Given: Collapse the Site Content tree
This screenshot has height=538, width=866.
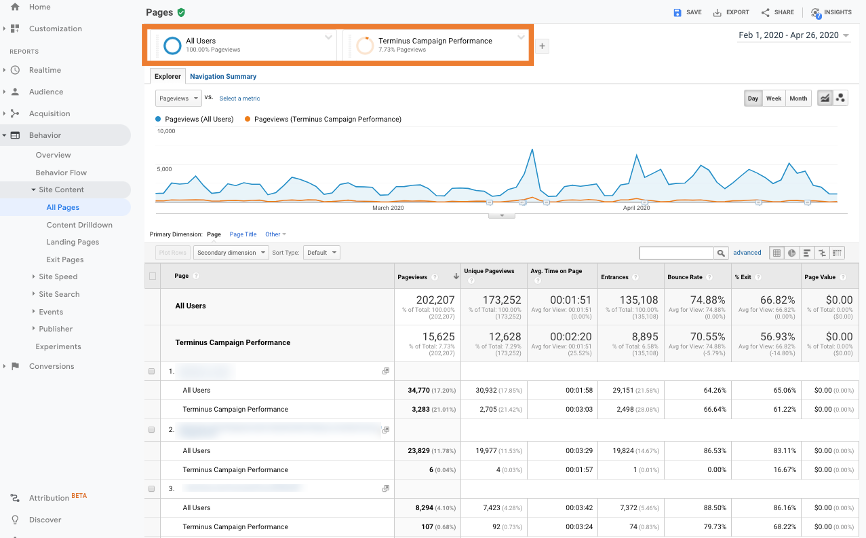Looking at the screenshot, I should coord(33,189).
